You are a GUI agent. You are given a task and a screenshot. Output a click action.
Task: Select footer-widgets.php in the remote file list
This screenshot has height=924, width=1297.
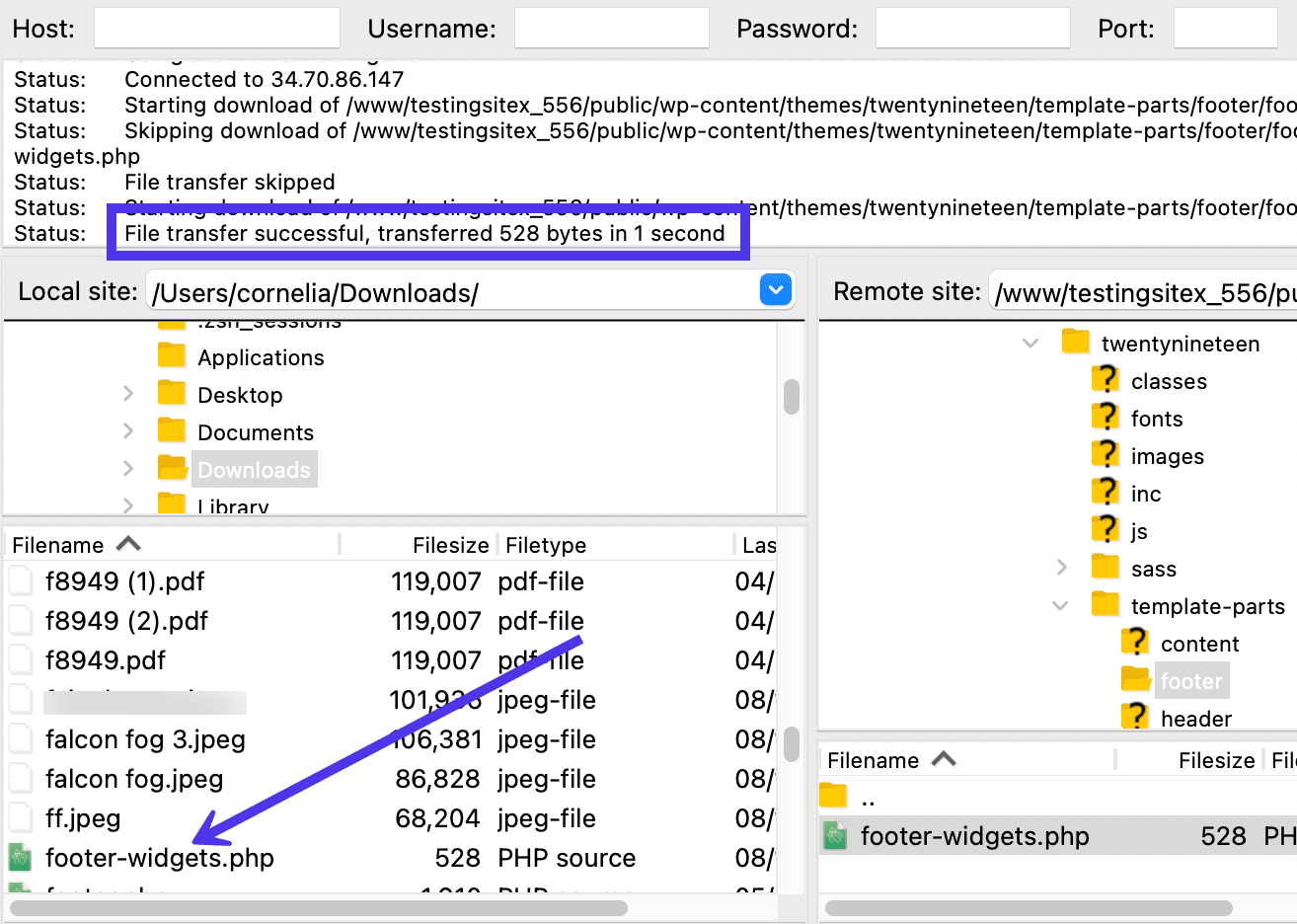point(975,835)
